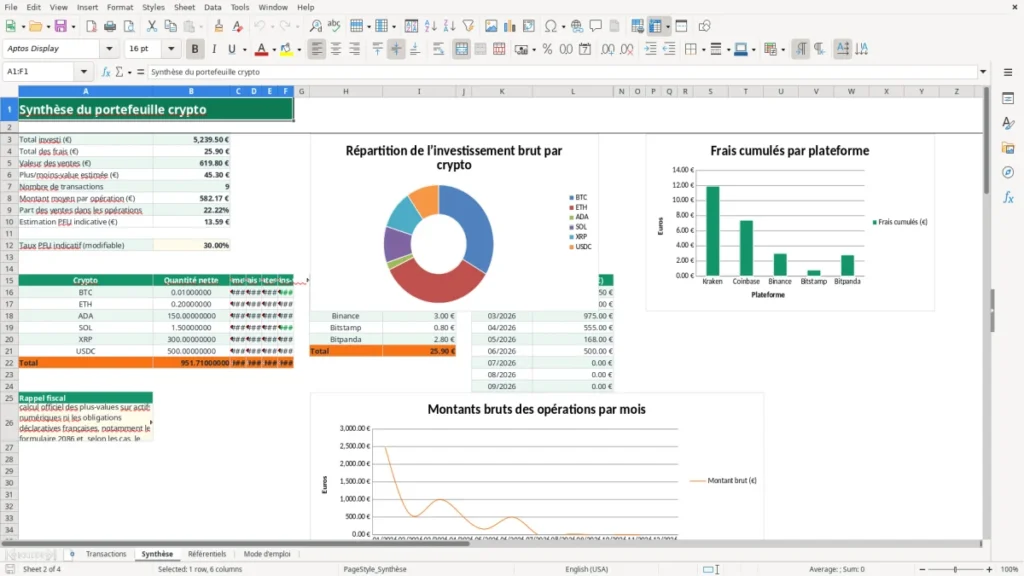Open the Data menu
The image size is (1024, 576).
[x=212, y=7]
